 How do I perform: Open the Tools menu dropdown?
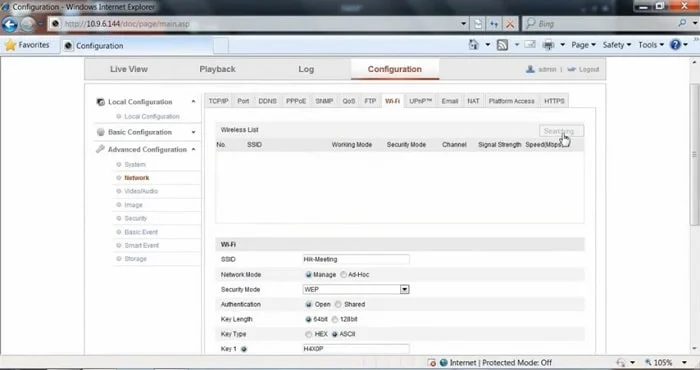pyautogui.click(x=651, y=45)
